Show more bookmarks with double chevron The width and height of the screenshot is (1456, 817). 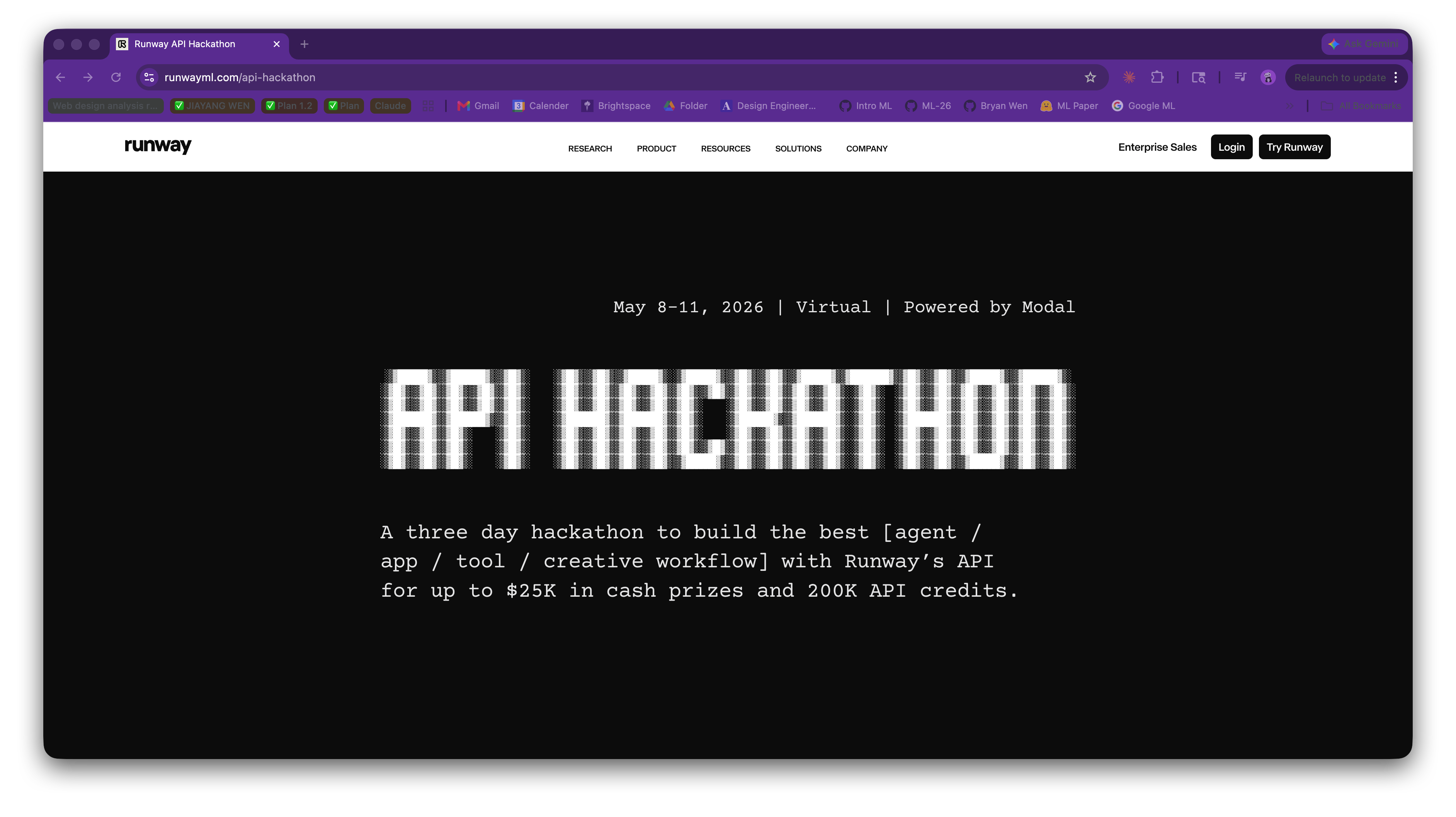tap(1289, 106)
